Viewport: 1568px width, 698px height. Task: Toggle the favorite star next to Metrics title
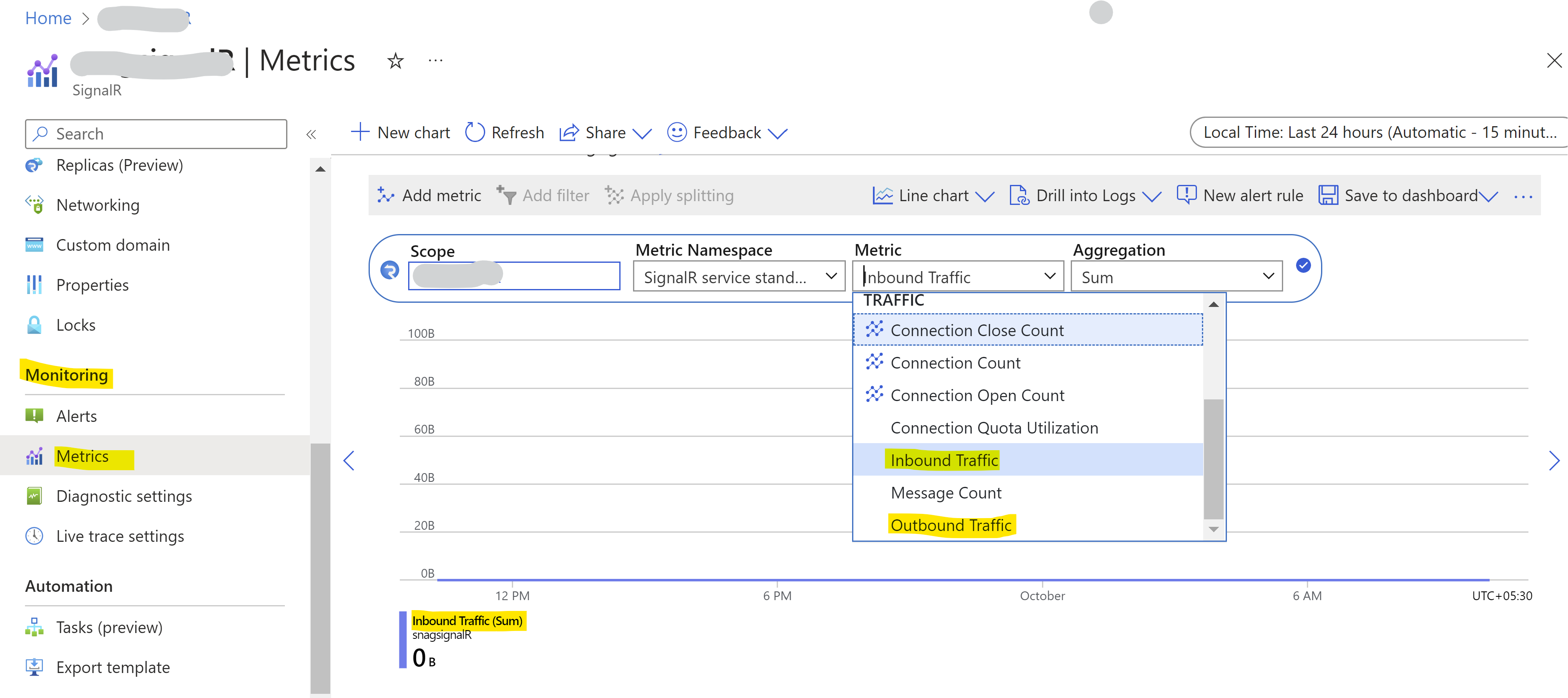tap(395, 60)
